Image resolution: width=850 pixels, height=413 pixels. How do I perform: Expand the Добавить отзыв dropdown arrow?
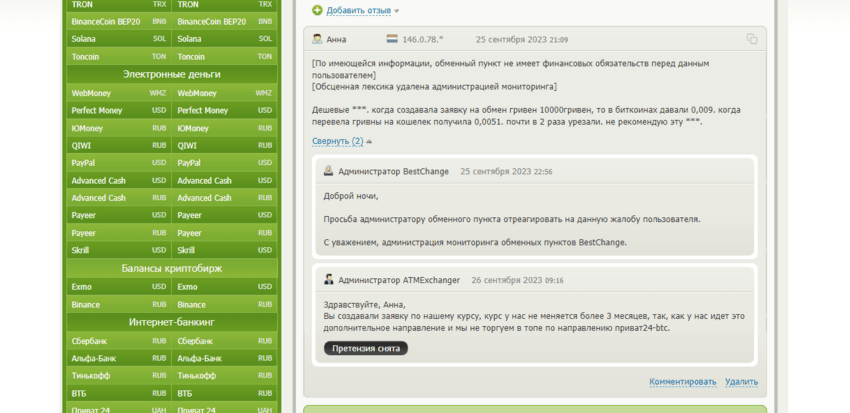[396, 11]
